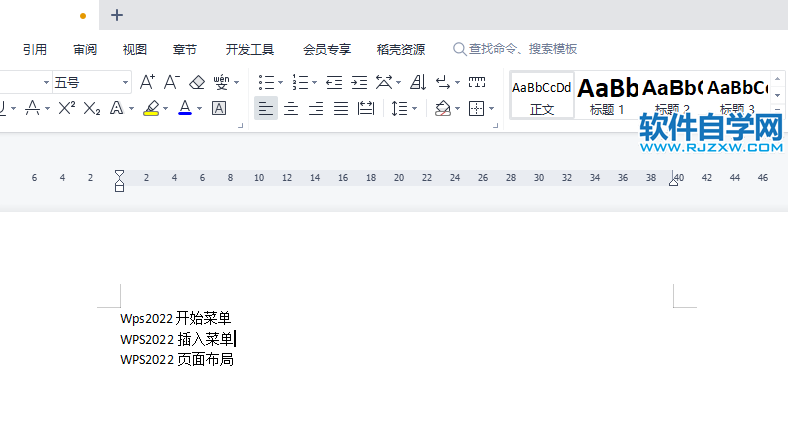788x440 pixels.
Task: Align text left
Action: 266,108
